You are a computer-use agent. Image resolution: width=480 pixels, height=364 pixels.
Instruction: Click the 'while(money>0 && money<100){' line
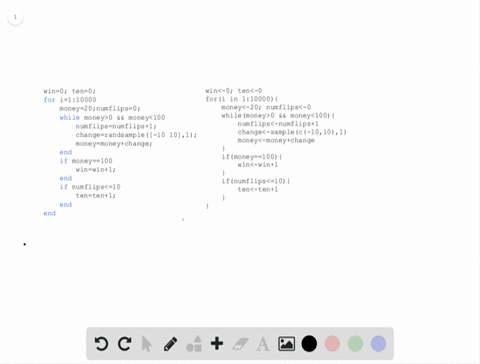(278, 116)
